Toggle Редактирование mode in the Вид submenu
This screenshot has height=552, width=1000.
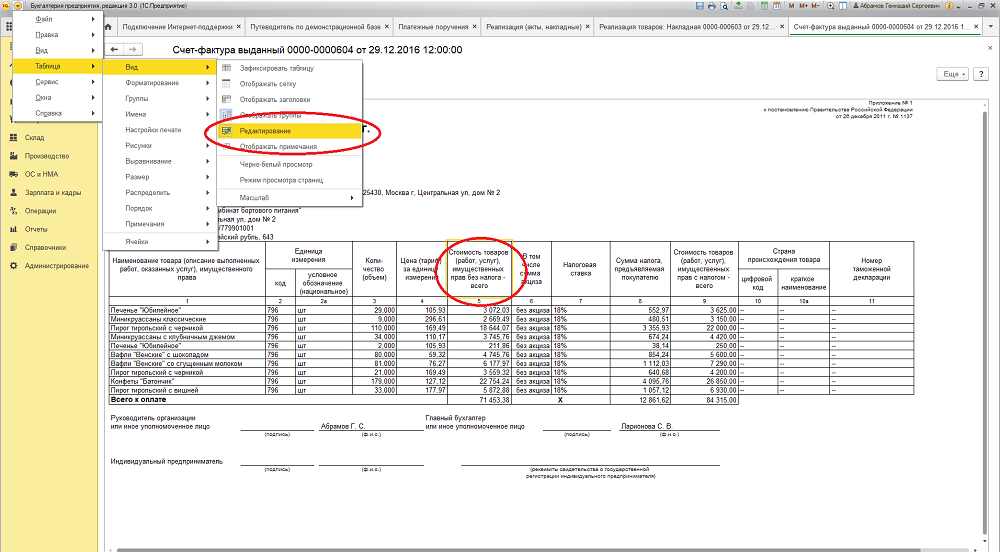pos(266,131)
